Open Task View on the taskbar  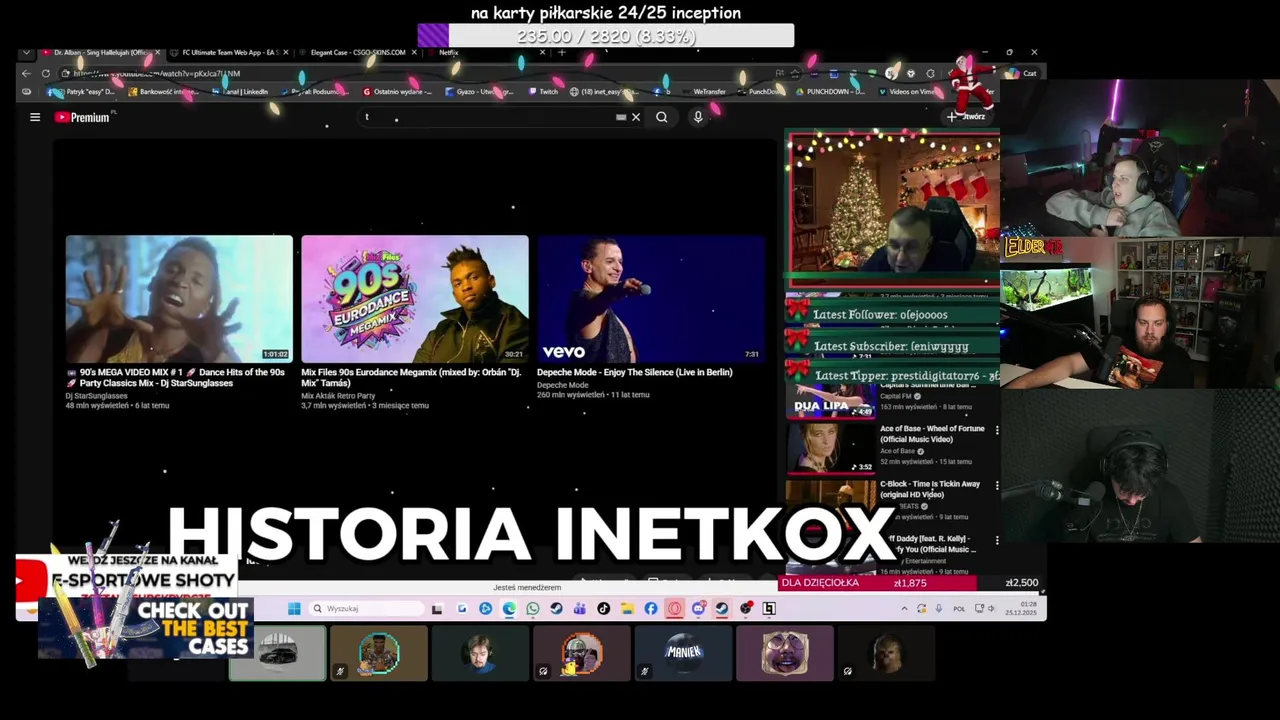click(437, 608)
